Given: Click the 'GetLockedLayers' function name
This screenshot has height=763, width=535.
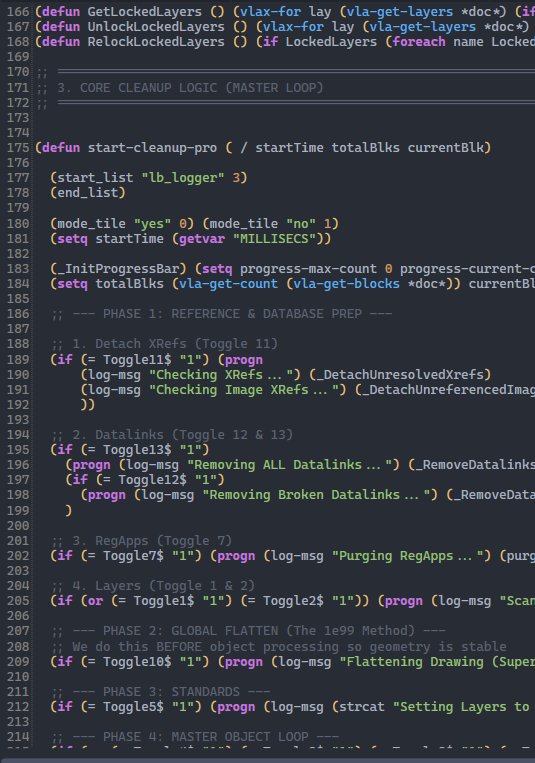Looking at the screenshot, I should [x=145, y=12].
